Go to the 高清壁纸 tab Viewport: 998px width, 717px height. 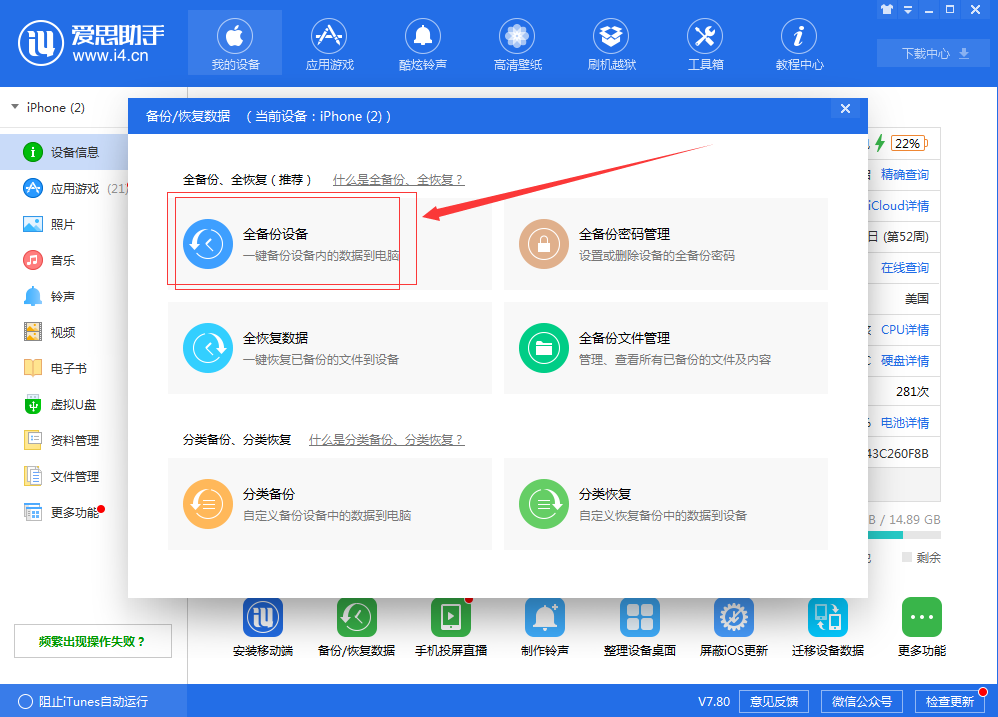pos(517,43)
